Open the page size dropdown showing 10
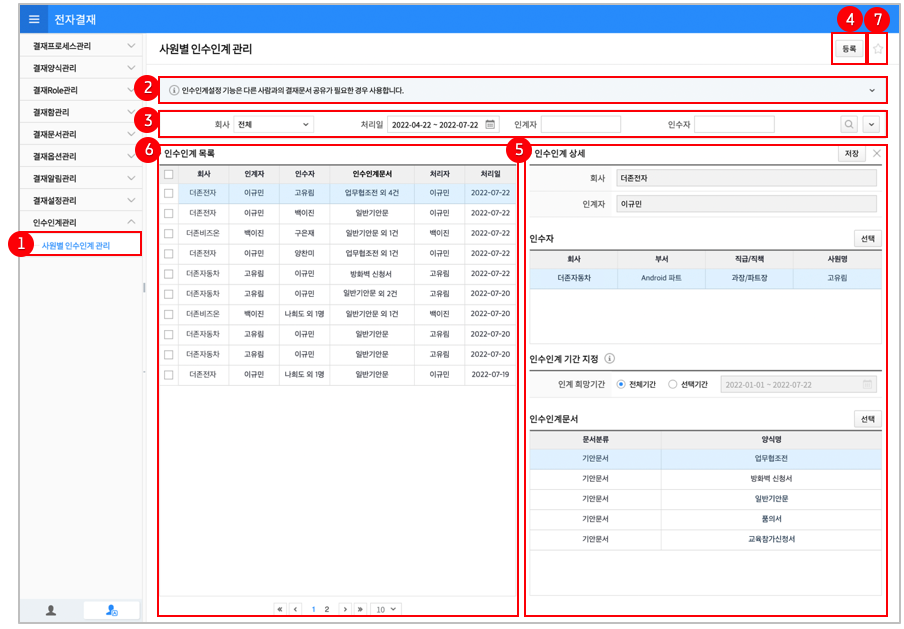The image size is (904, 629). tap(386, 609)
